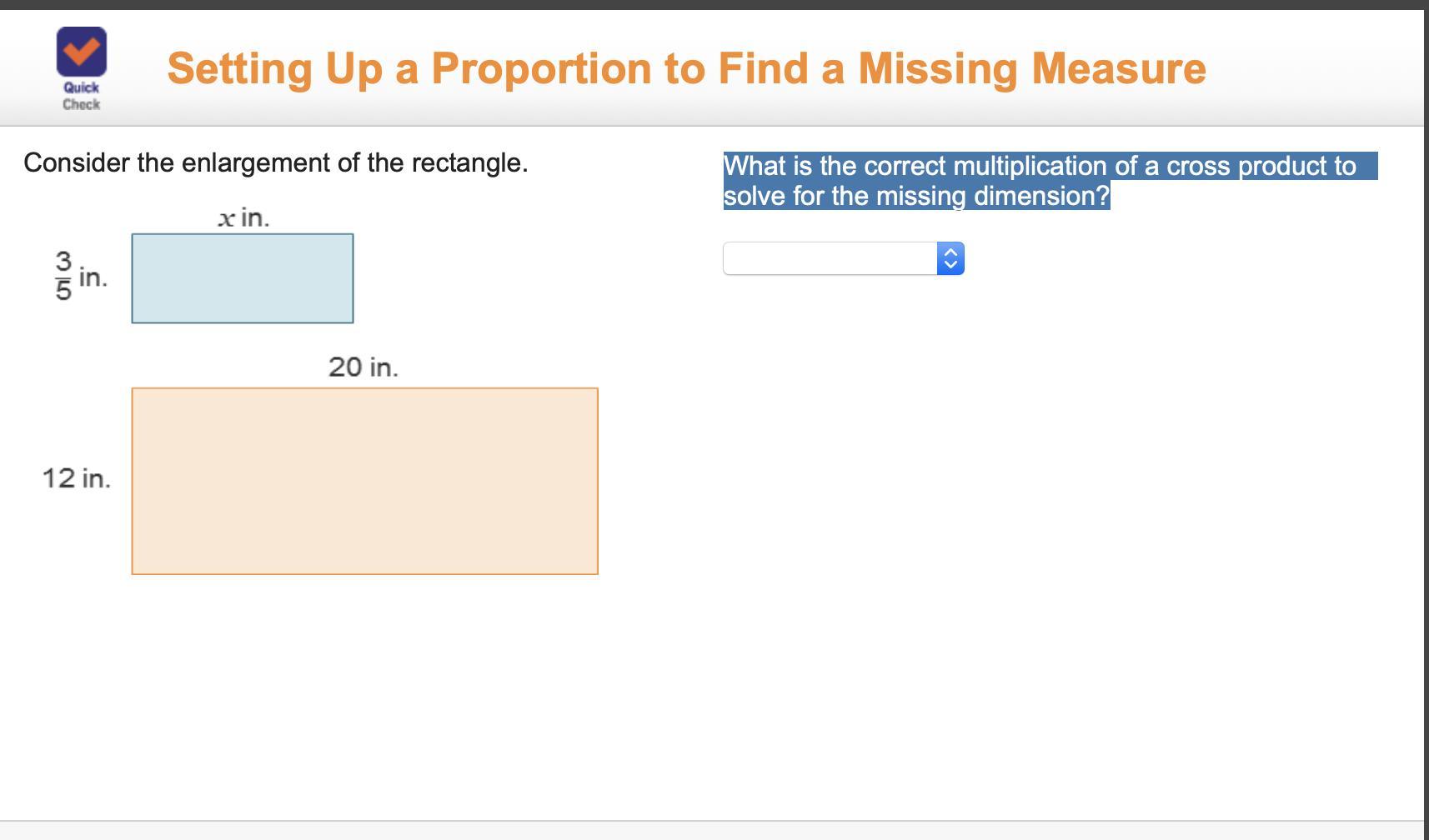Click the 3/5 in. fraction label
Viewport: 1429px width, 840px height.
coord(81,276)
